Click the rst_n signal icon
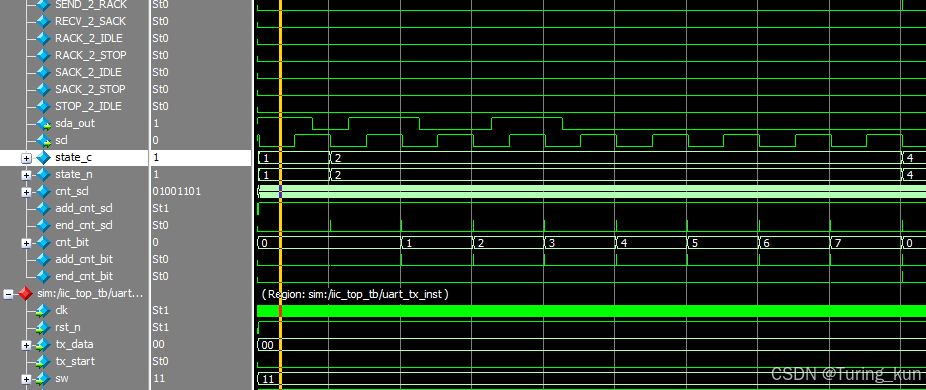The height and width of the screenshot is (390, 926). [43, 327]
